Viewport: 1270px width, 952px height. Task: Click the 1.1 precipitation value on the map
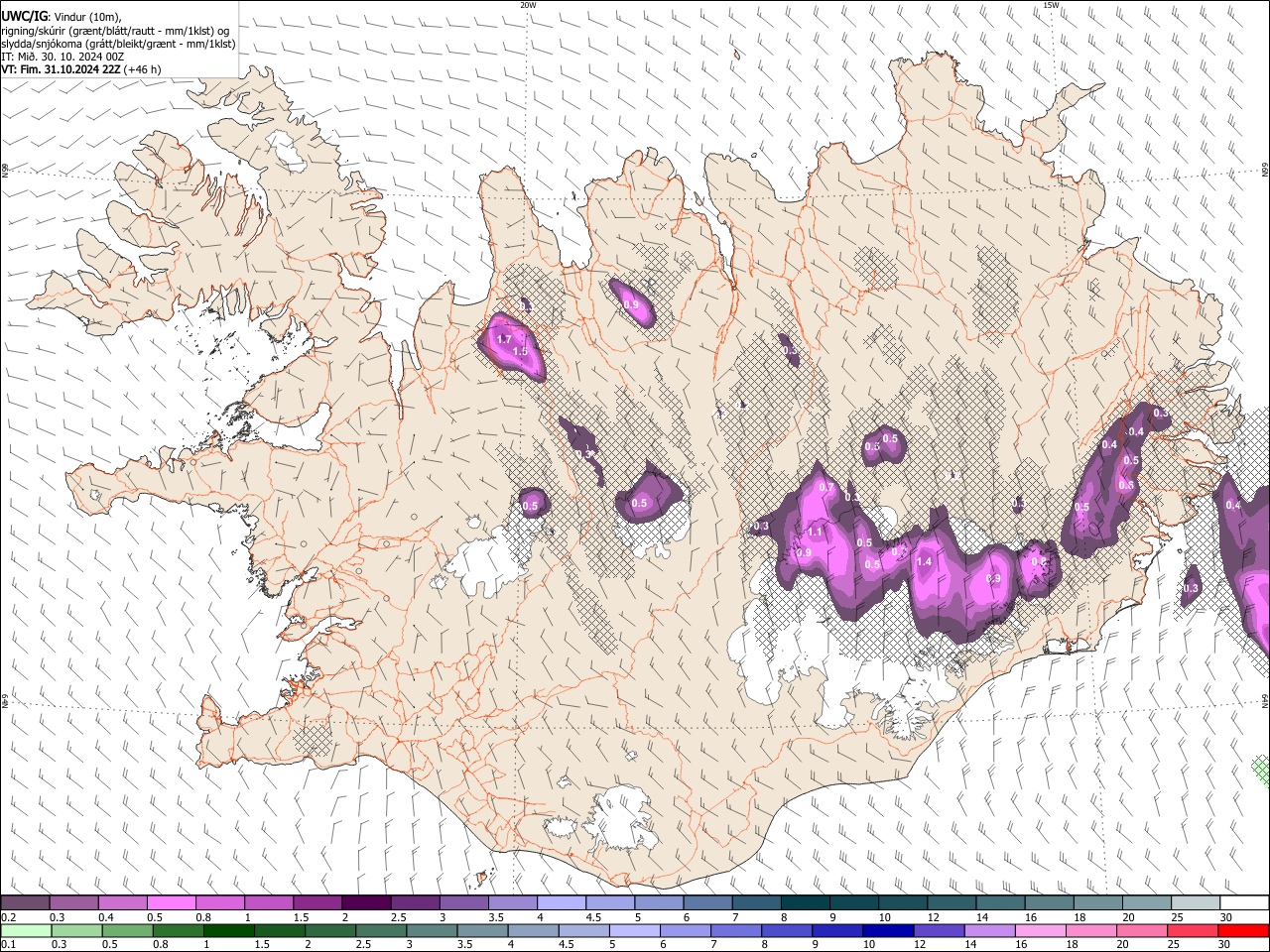(x=815, y=533)
